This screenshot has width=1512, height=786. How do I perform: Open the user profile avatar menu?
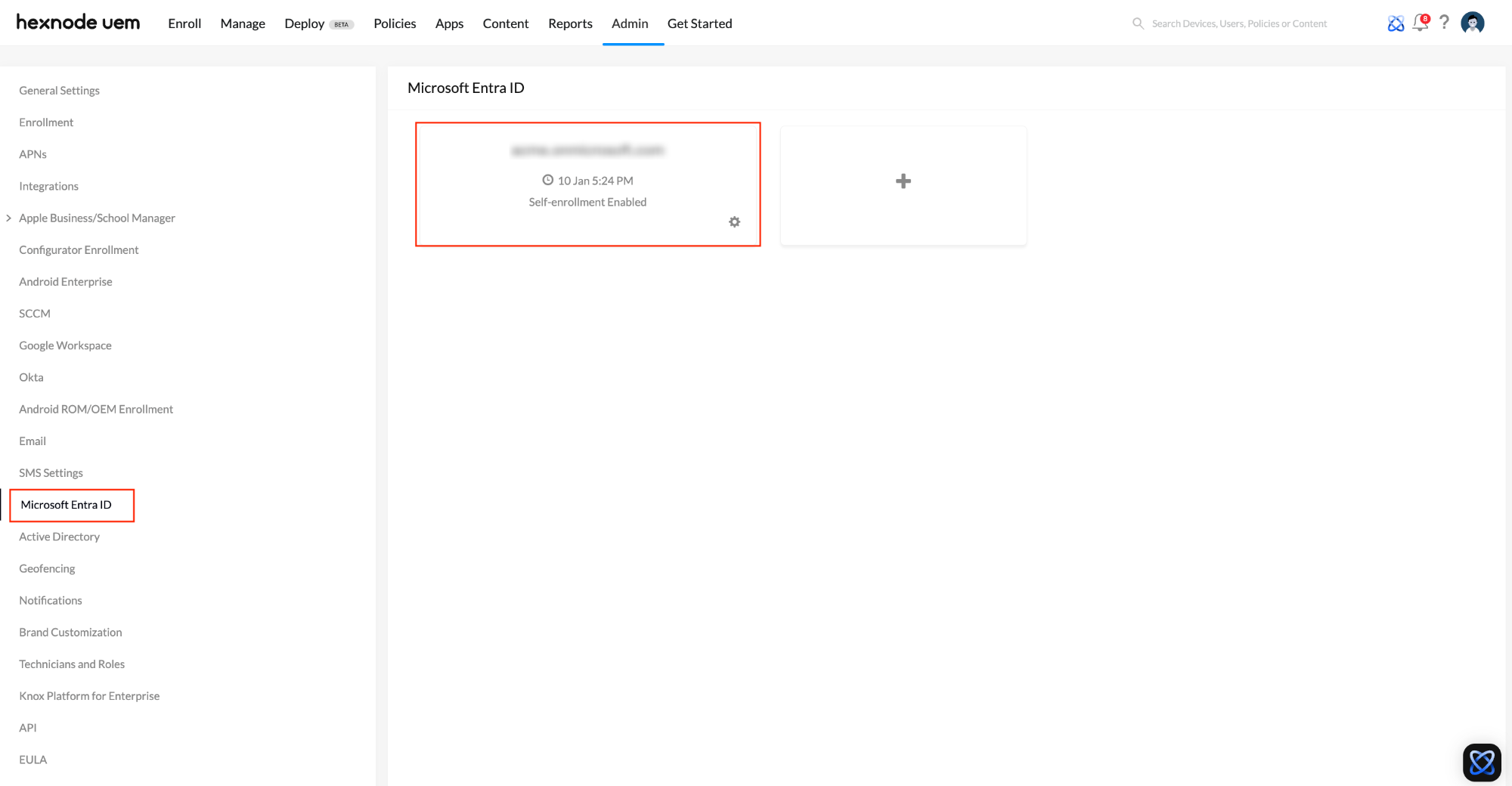click(1473, 23)
